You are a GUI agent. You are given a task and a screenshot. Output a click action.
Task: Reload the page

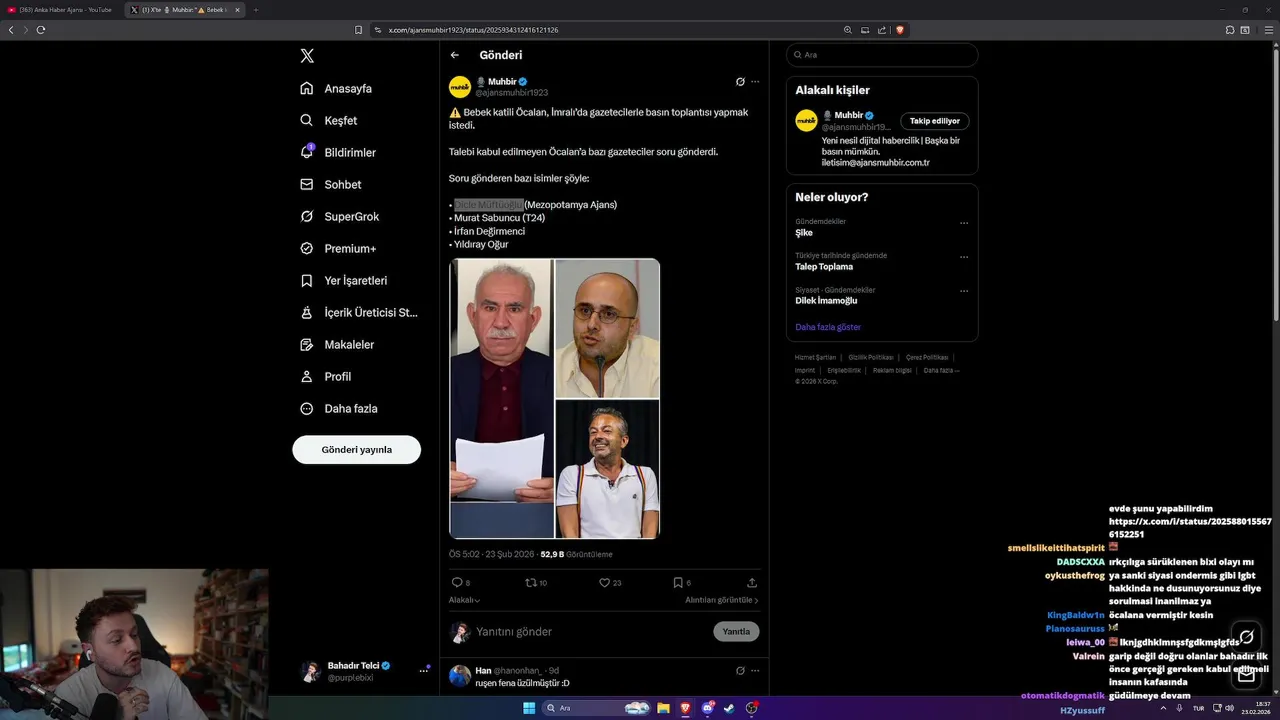coord(41,30)
